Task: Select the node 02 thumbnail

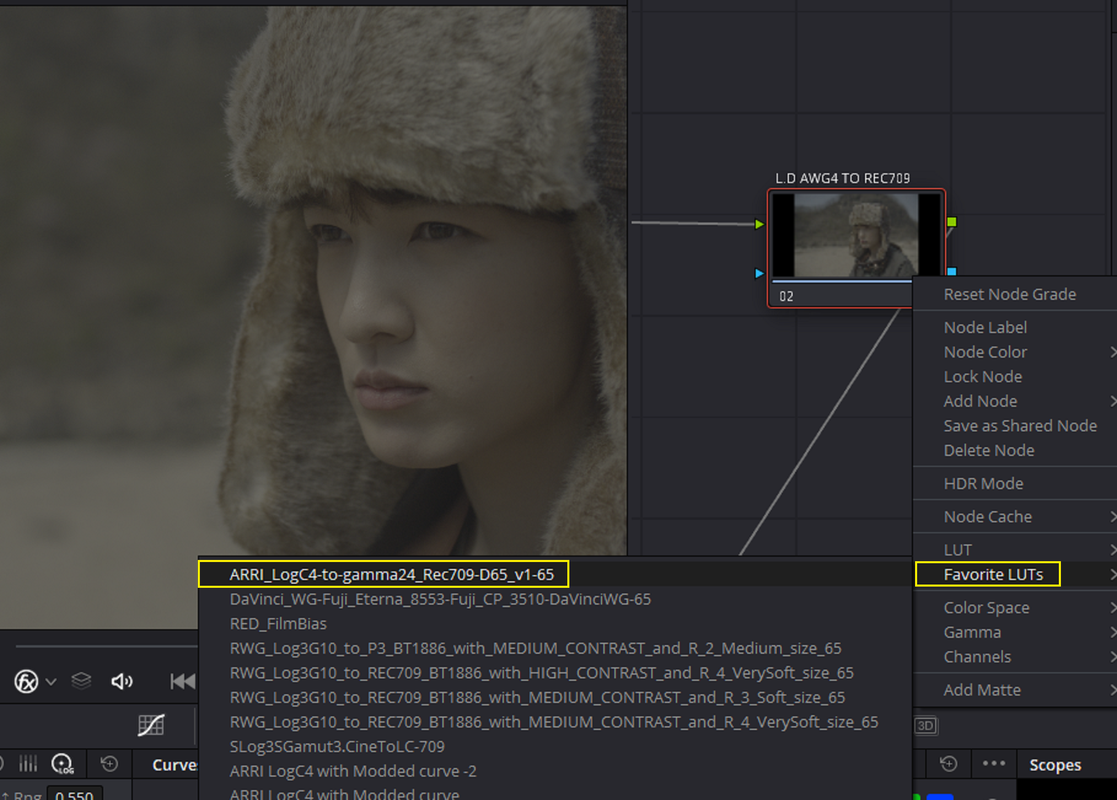Action: pos(856,235)
